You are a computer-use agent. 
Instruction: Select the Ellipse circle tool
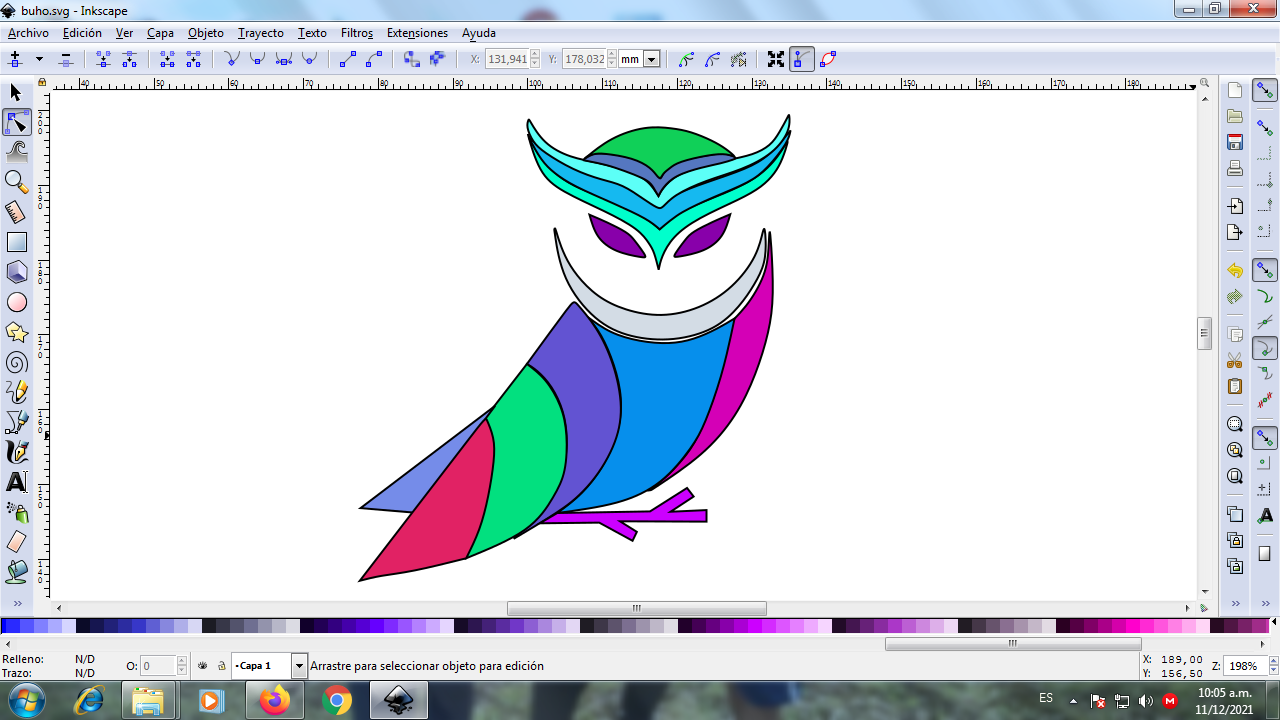point(16,302)
